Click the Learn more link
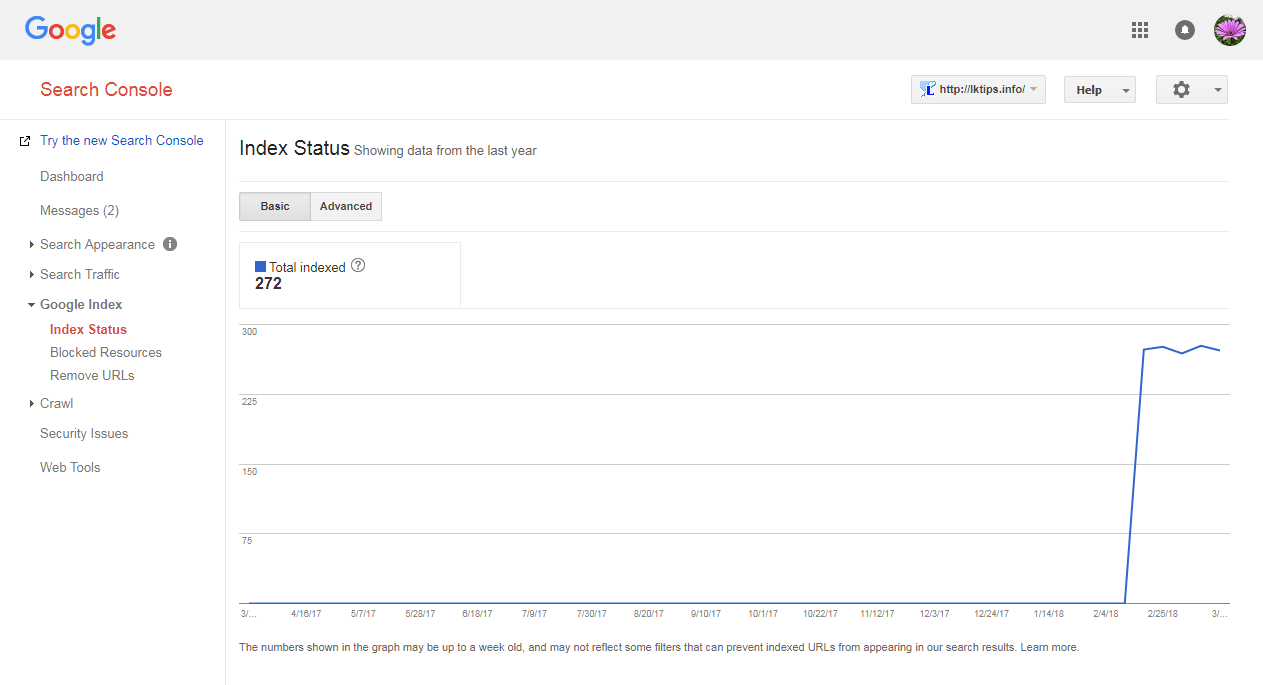This screenshot has width=1263, height=685. 1049,647
